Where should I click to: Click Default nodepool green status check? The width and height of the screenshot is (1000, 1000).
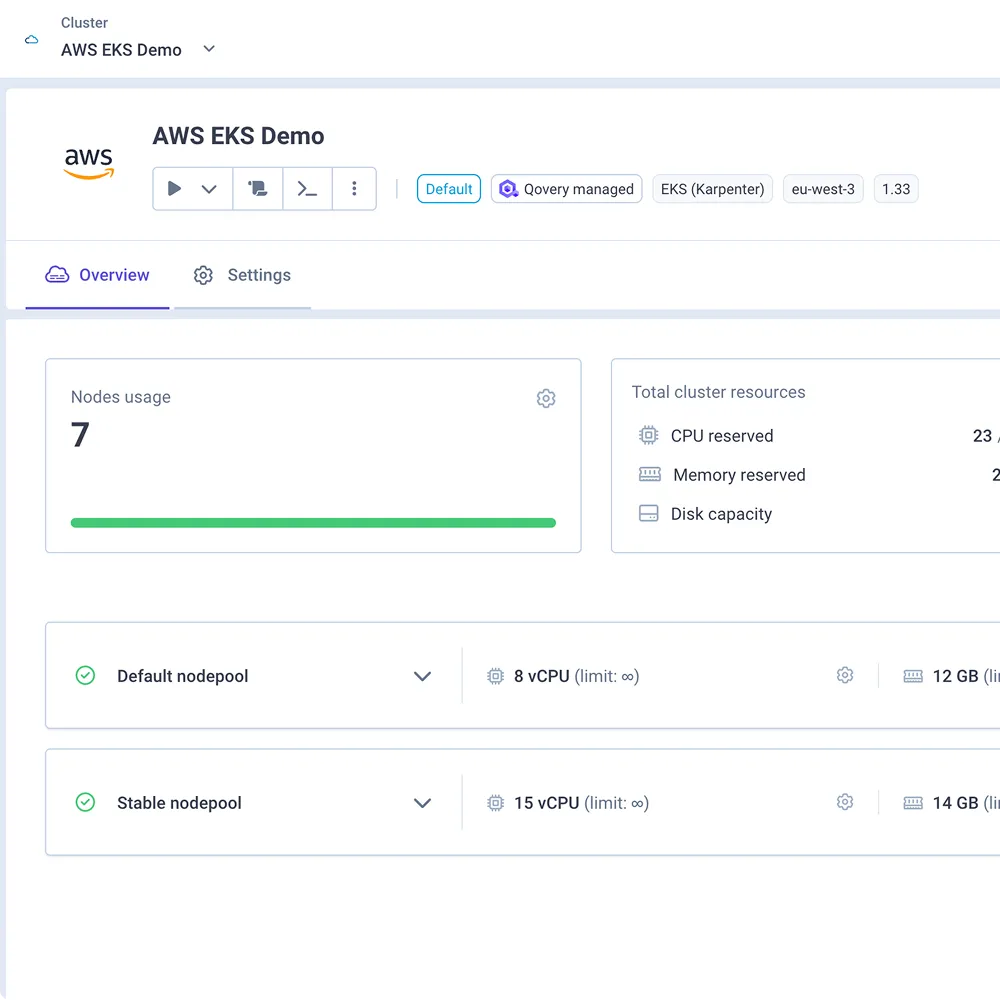pos(85,675)
